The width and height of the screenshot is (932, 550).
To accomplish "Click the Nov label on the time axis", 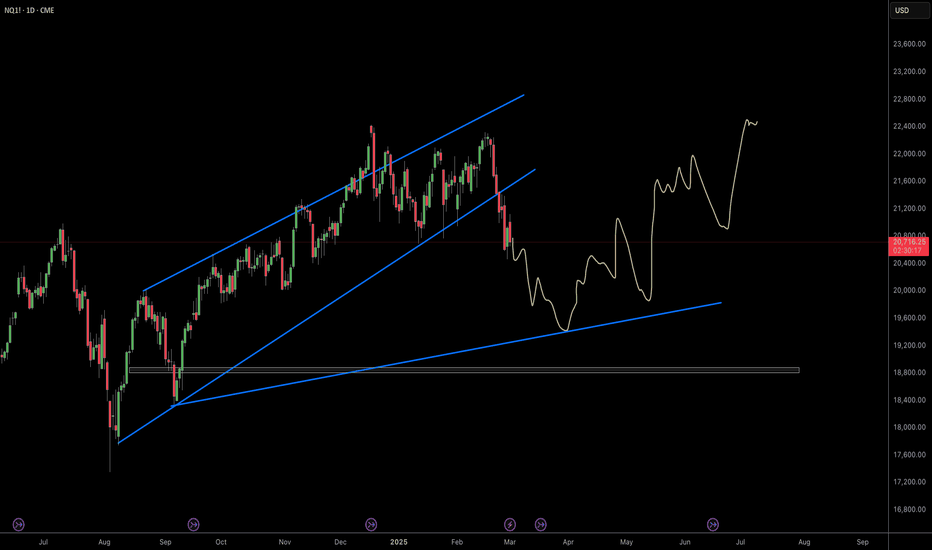I will [285, 542].
